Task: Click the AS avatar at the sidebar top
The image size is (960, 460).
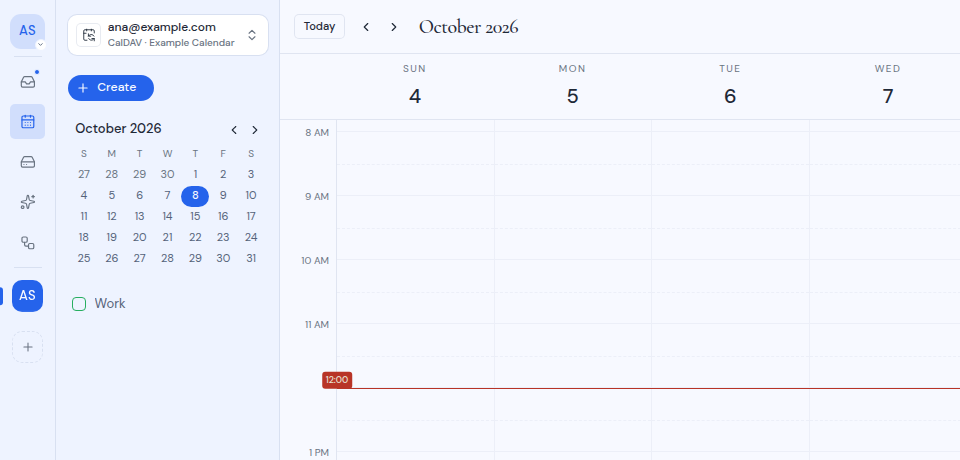Action: 28,31
